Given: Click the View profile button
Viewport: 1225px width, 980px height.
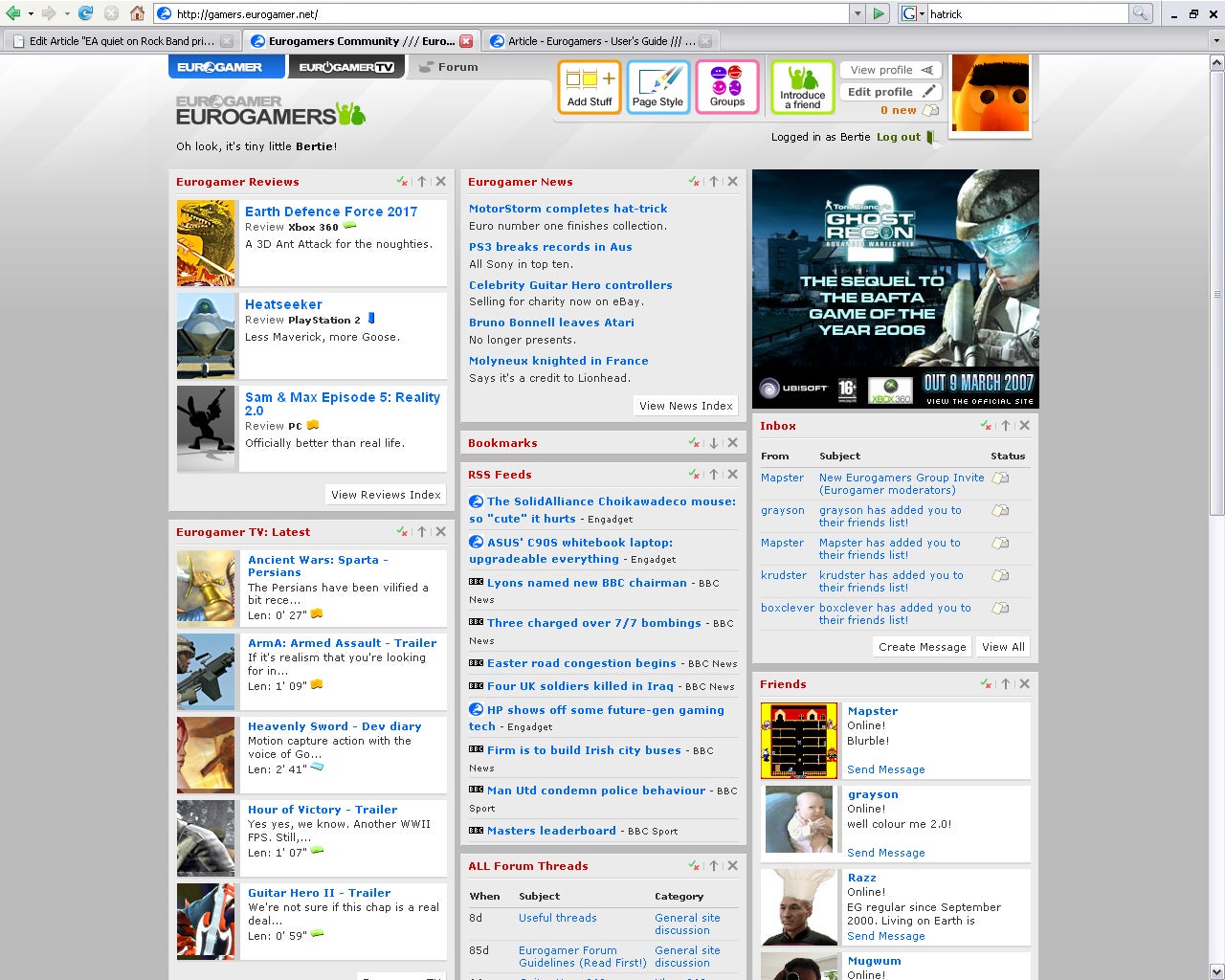Looking at the screenshot, I should [x=891, y=70].
